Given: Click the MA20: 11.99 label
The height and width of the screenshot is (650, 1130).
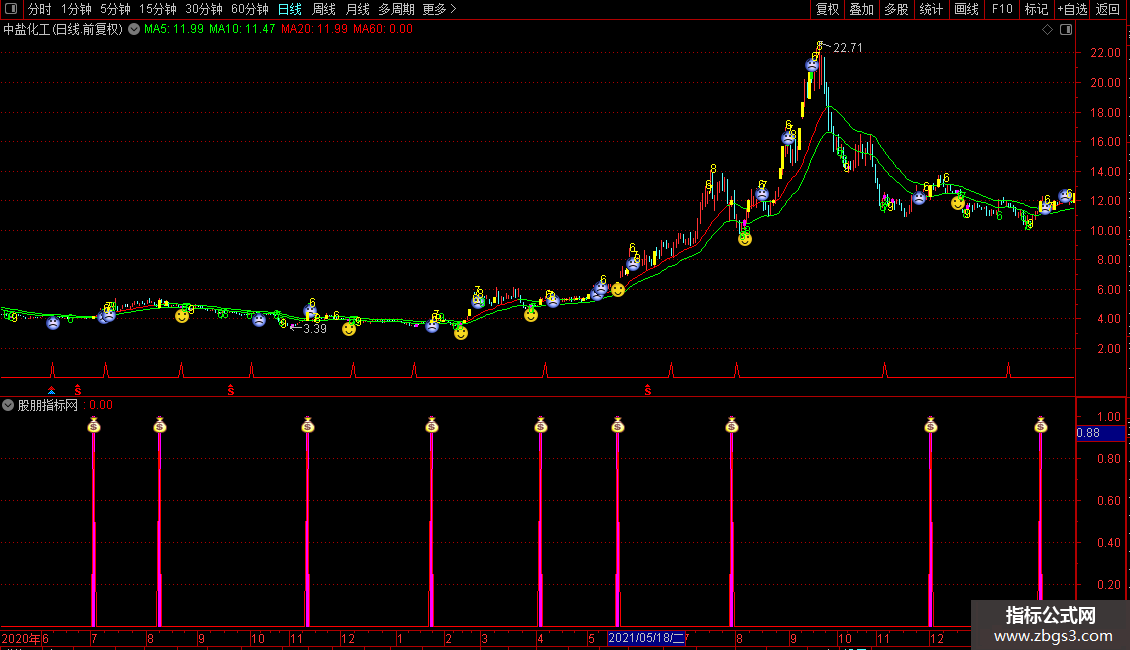Looking at the screenshot, I should coord(314,30).
